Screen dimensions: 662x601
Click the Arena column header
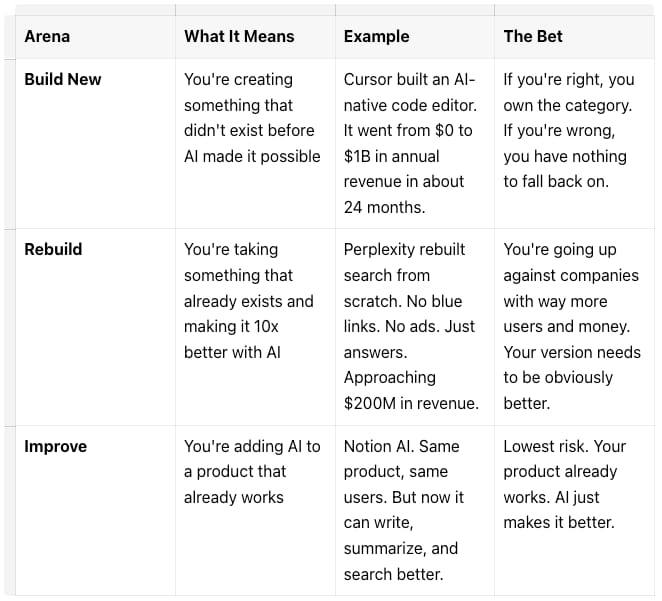[47, 37]
